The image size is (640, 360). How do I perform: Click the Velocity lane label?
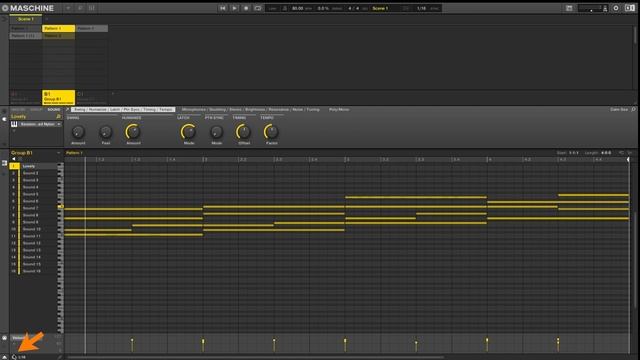tap(19, 338)
